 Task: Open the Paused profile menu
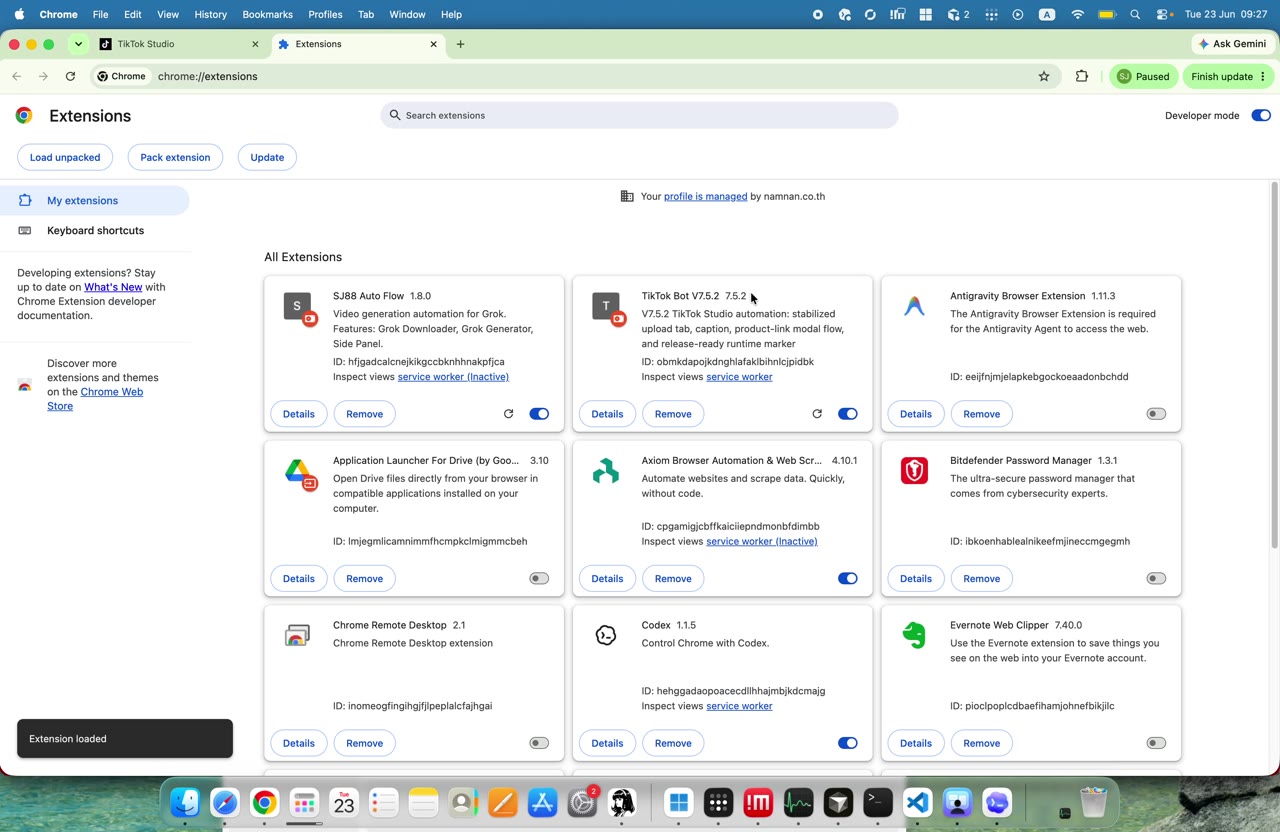click(x=1143, y=76)
